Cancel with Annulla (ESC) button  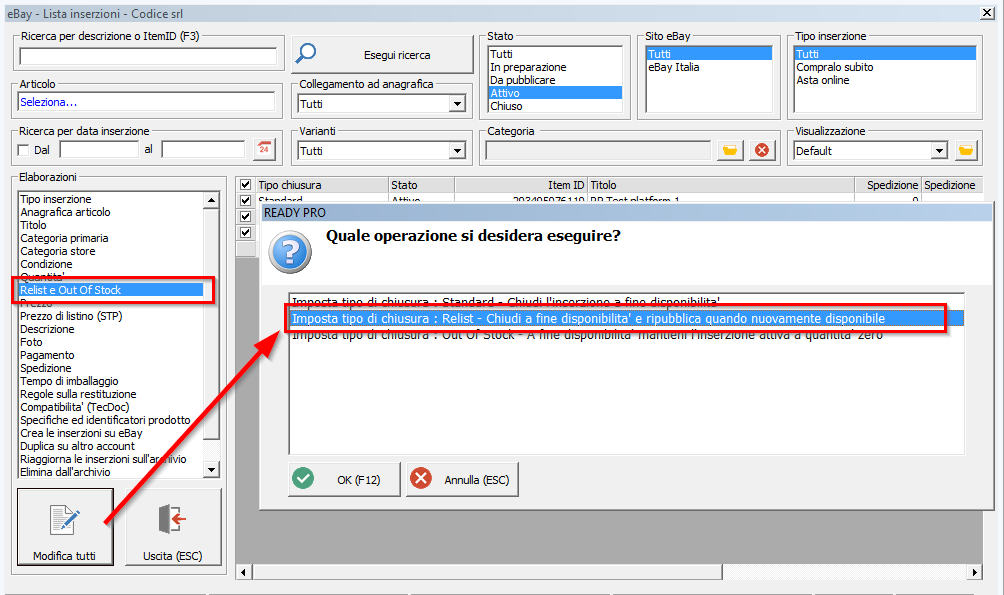(462, 479)
